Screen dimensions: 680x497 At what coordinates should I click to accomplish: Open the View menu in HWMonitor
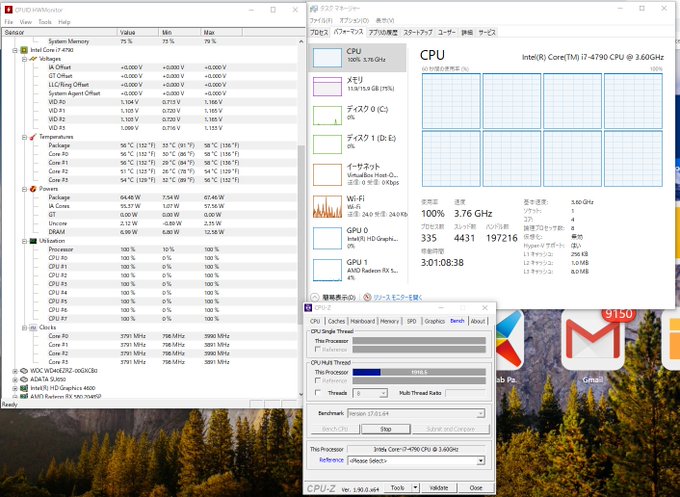[x=26, y=22]
